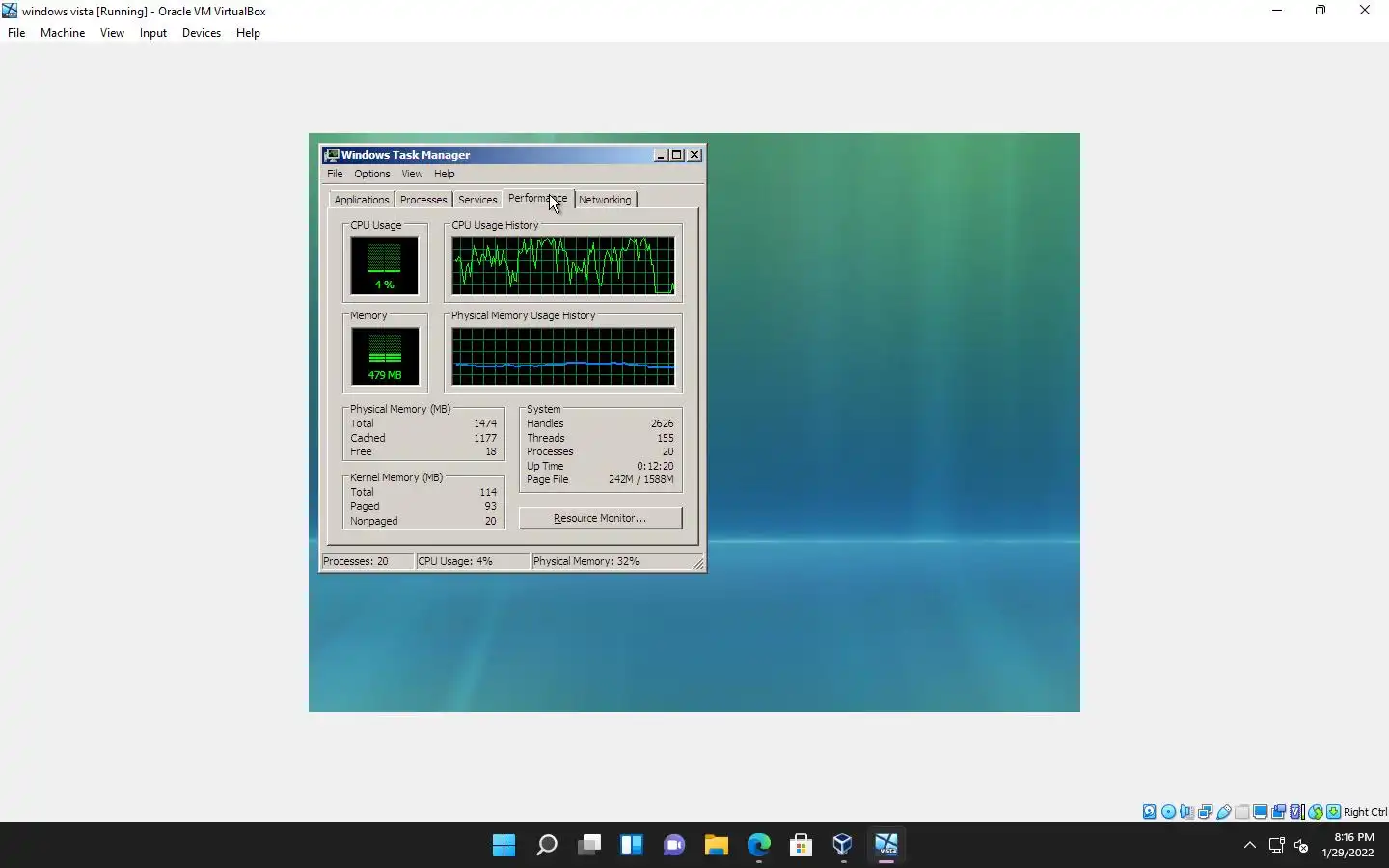Click the USB devices icon in VirtualBox status bar

pyautogui.click(x=1224, y=812)
